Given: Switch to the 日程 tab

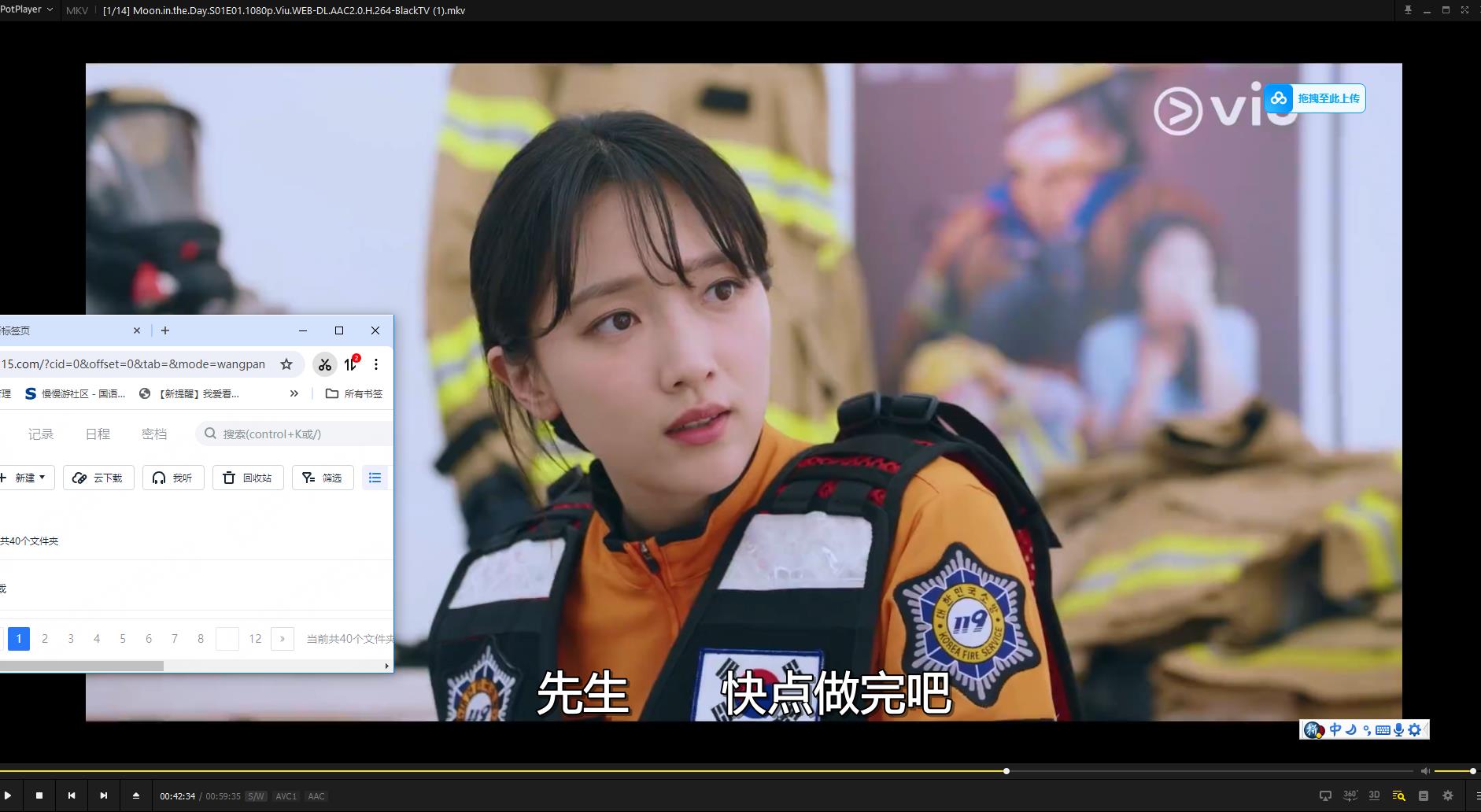Looking at the screenshot, I should pyautogui.click(x=98, y=434).
